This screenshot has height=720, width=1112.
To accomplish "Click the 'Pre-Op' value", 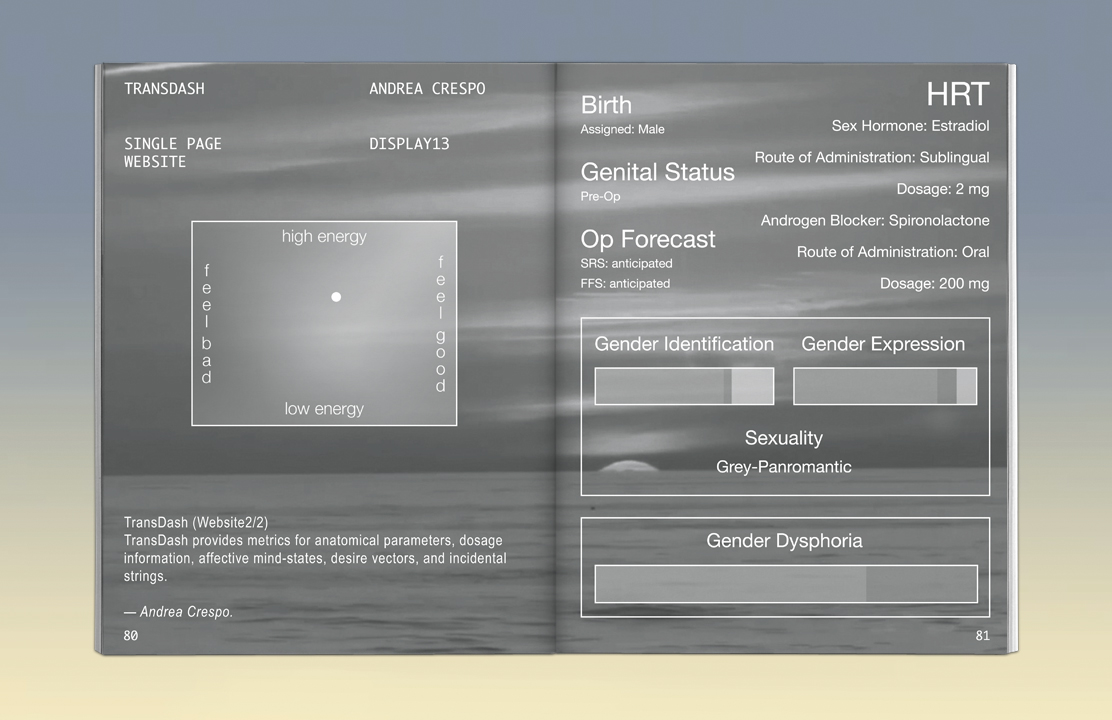I will tap(600, 196).
